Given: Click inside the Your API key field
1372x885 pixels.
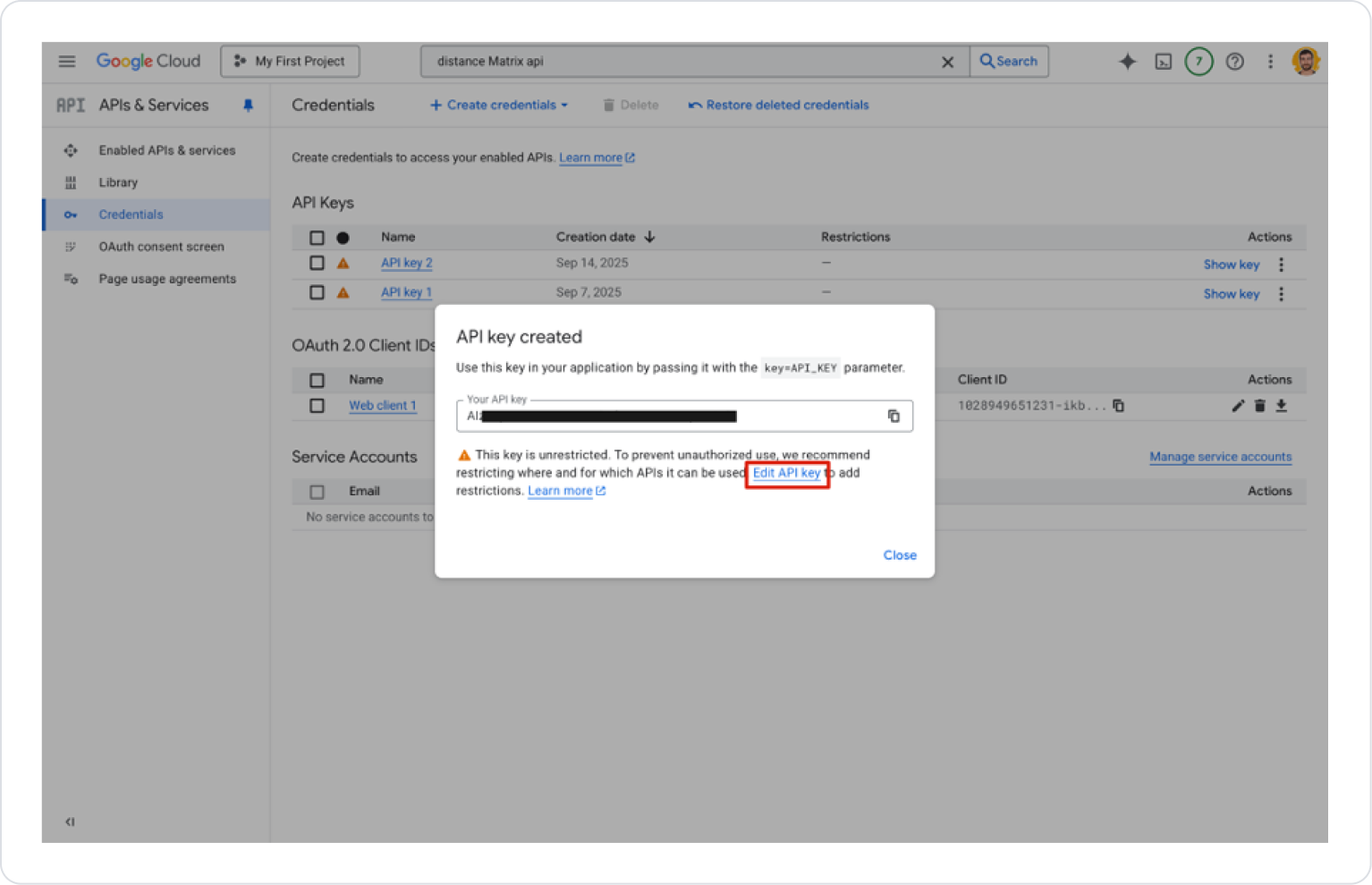Looking at the screenshot, I should 684,416.
